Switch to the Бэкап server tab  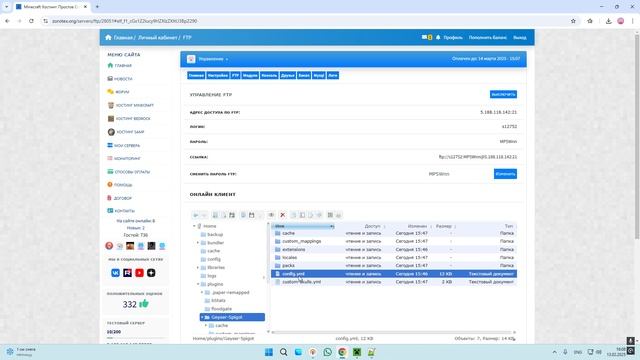(x=304, y=76)
